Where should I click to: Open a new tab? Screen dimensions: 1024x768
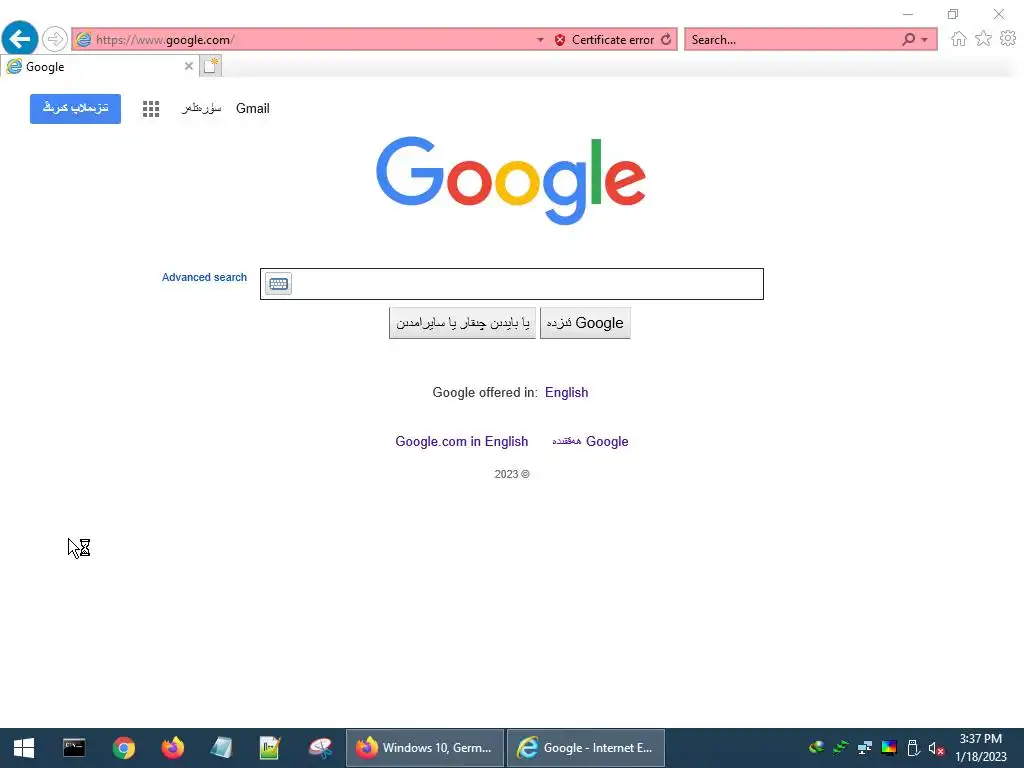pyautogui.click(x=210, y=66)
